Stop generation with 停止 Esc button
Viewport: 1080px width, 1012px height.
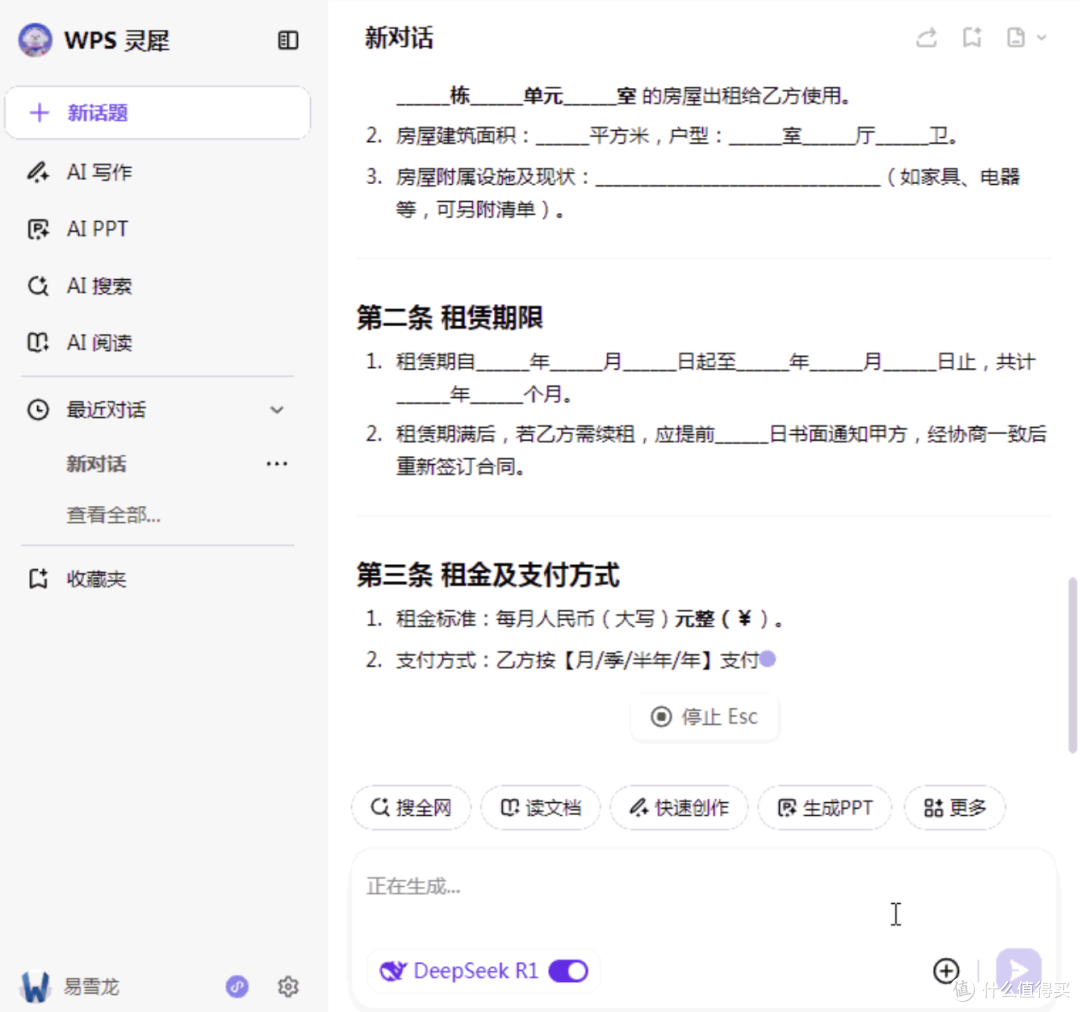705,717
